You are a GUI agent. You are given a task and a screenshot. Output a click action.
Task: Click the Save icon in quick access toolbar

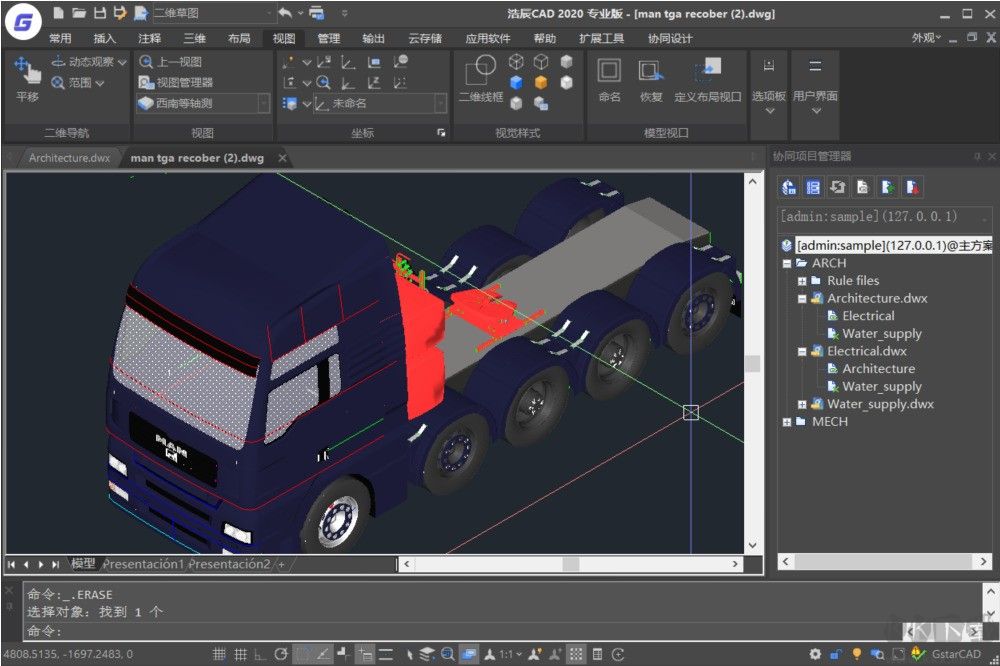pyautogui.click(x=100, y=13)
